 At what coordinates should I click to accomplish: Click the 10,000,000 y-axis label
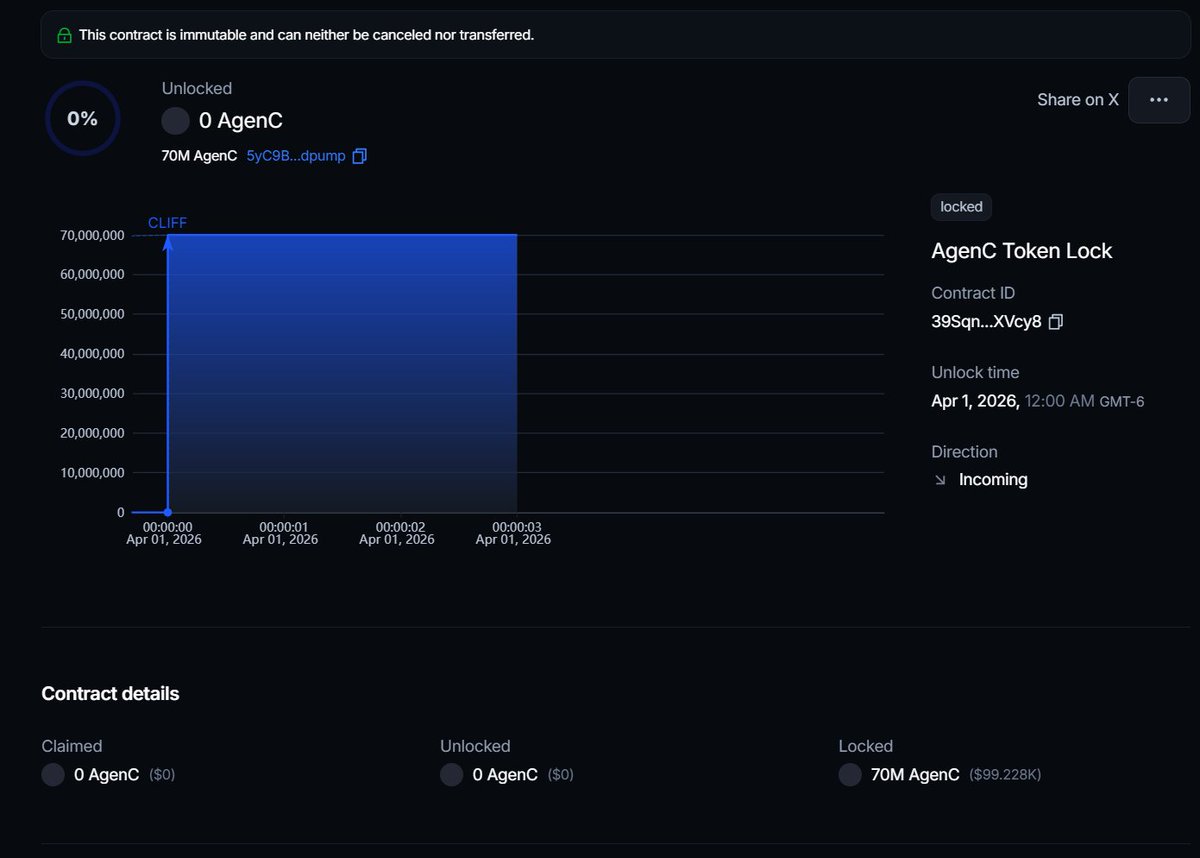pyautogui.click(x=93, y=473)
